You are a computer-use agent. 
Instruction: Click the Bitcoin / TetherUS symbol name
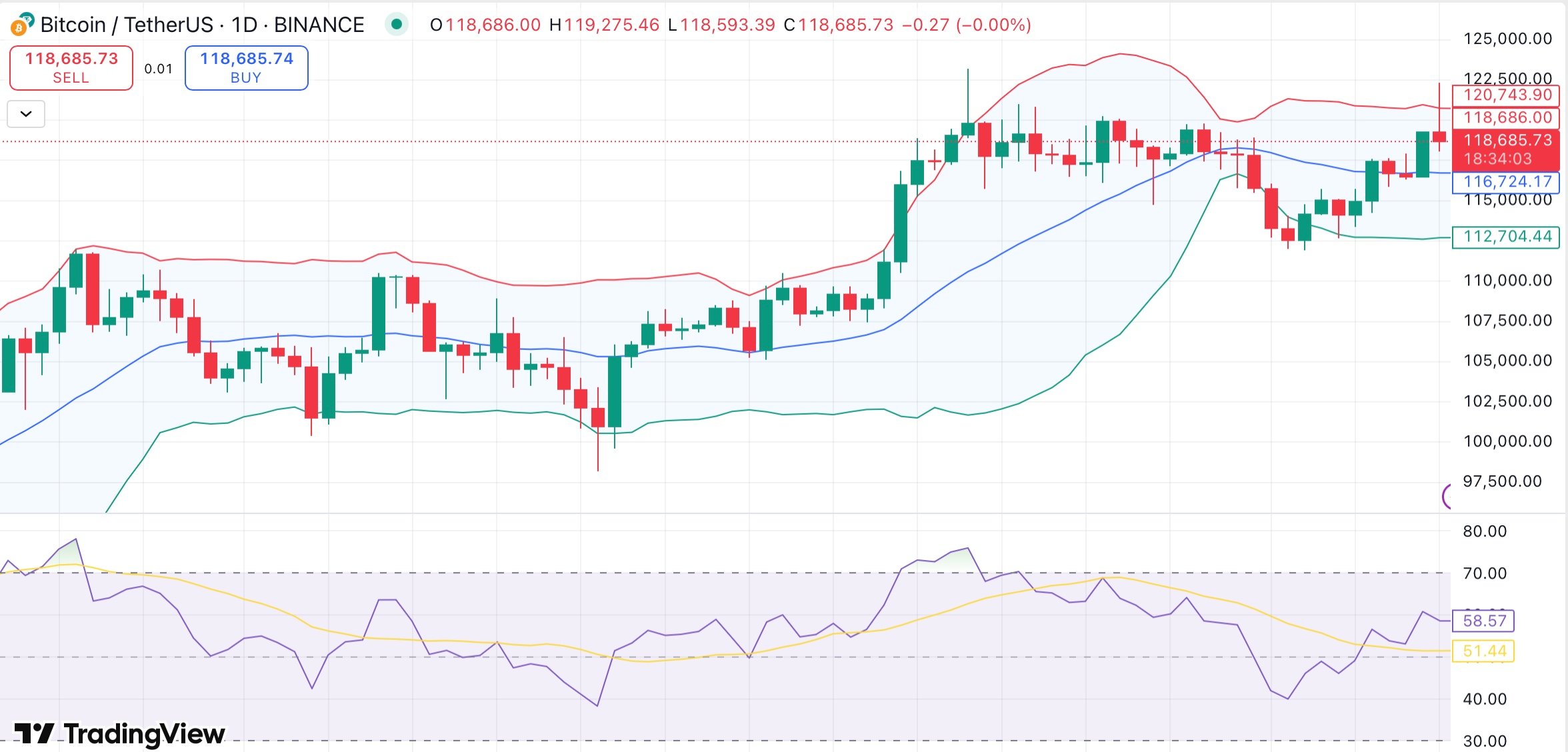(x=127, y=24)
